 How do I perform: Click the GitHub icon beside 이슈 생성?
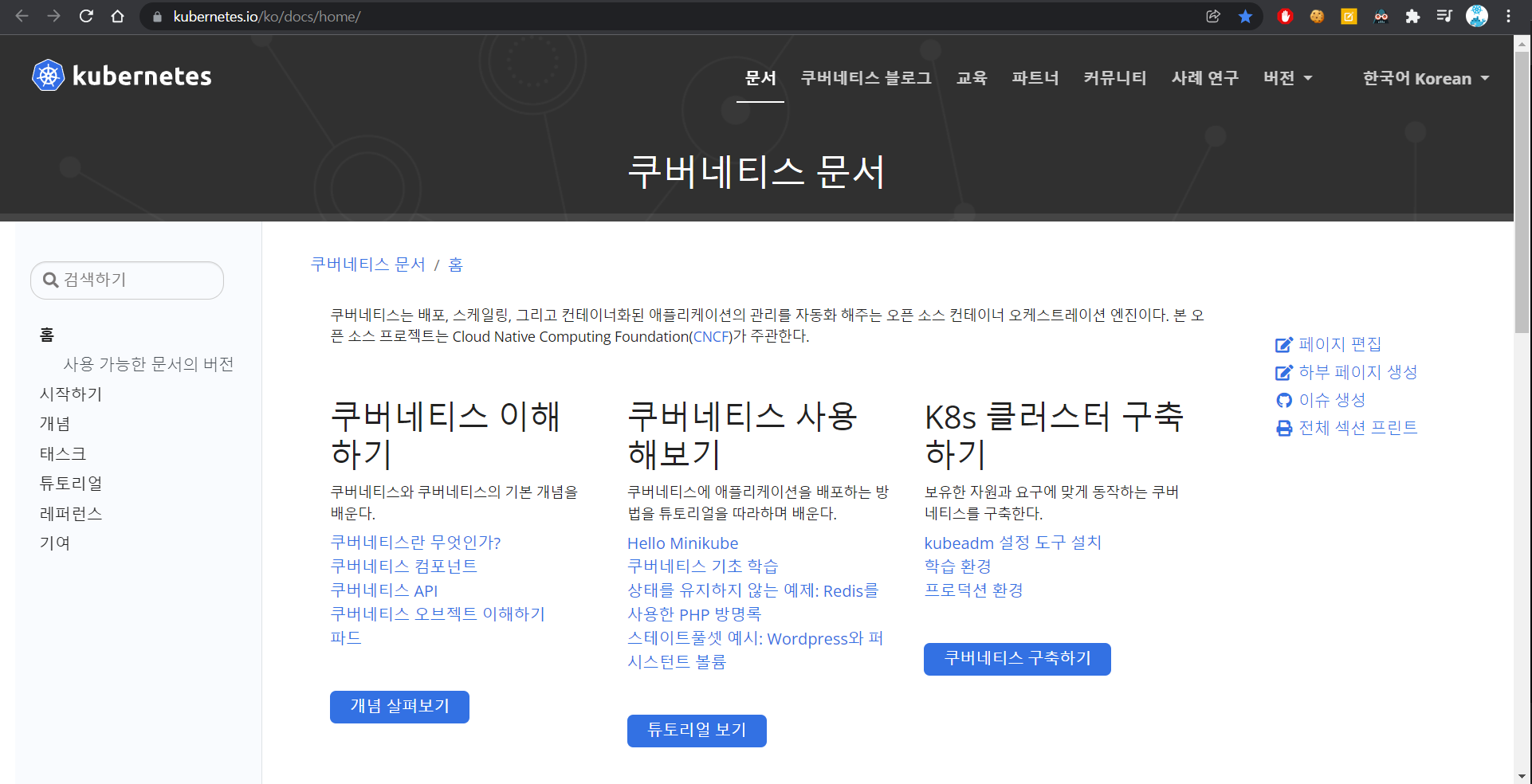pos(1283,400)
